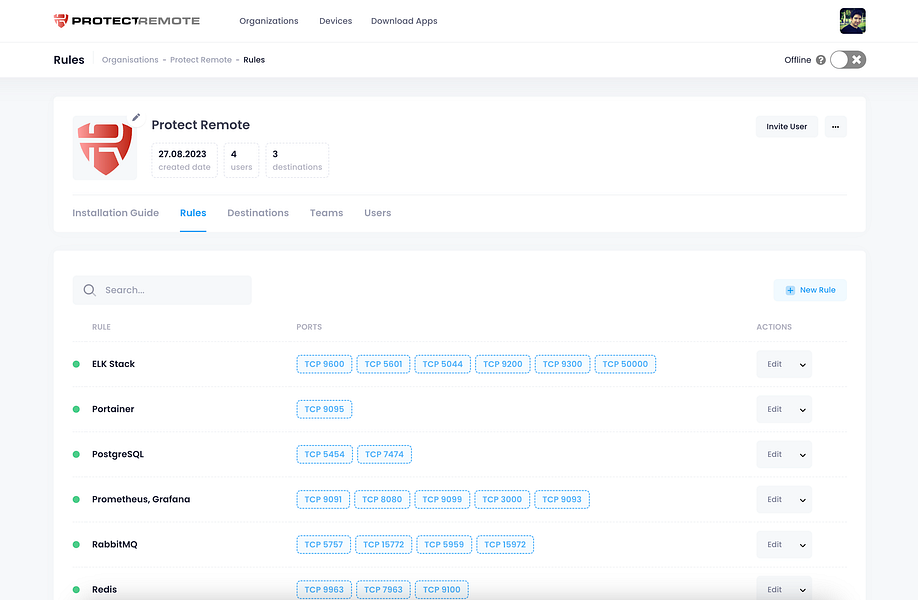Click the TCP 15772 port tag
This screenshot has height=600, width=918.
pos(383,544)
